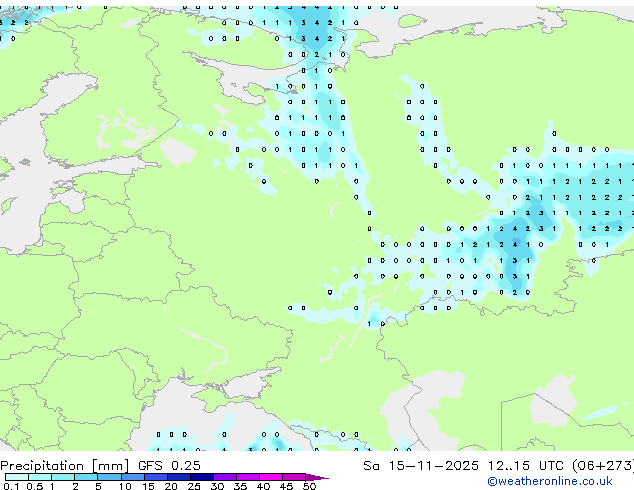Click the 2–5 mm legend swatch
Image resolution: width=634 pixels, height=490 pixels.
(86, 477)
